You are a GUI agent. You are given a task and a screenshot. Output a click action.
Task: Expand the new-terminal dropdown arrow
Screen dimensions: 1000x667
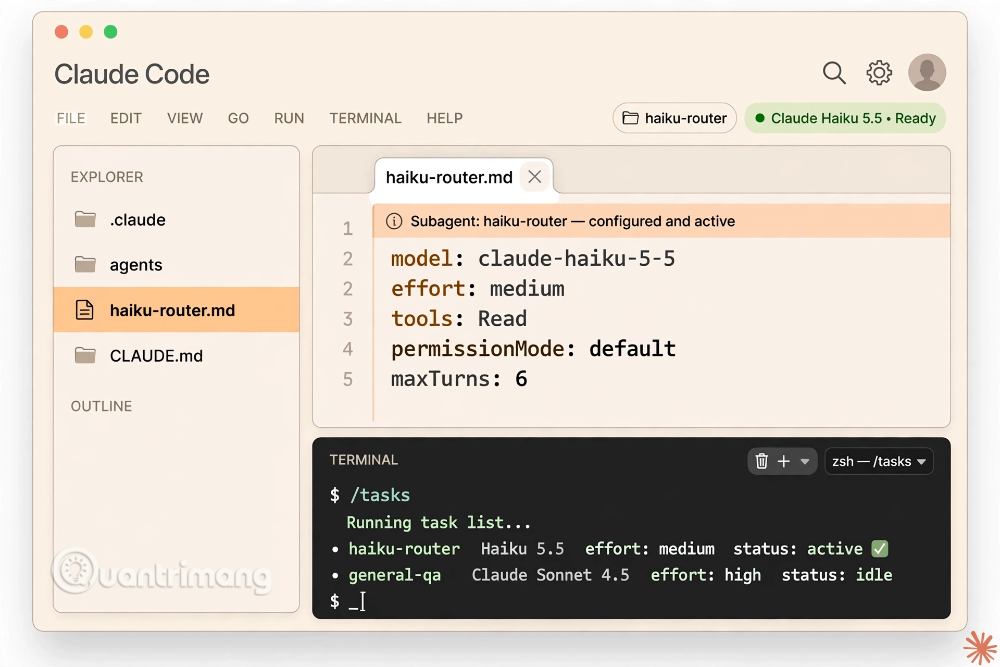[805, 462]
